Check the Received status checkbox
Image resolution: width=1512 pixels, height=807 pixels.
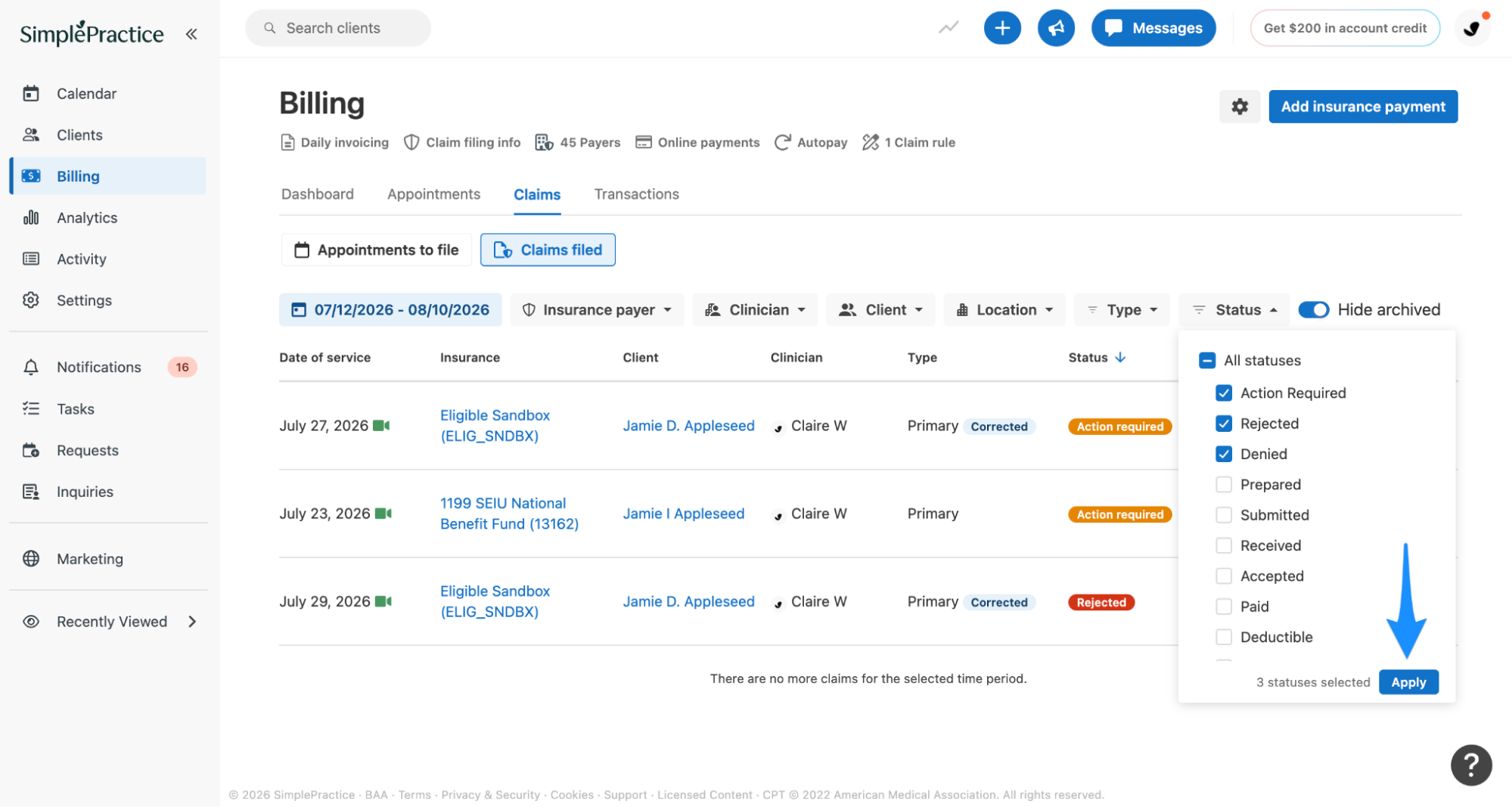tap(1224, 545)
